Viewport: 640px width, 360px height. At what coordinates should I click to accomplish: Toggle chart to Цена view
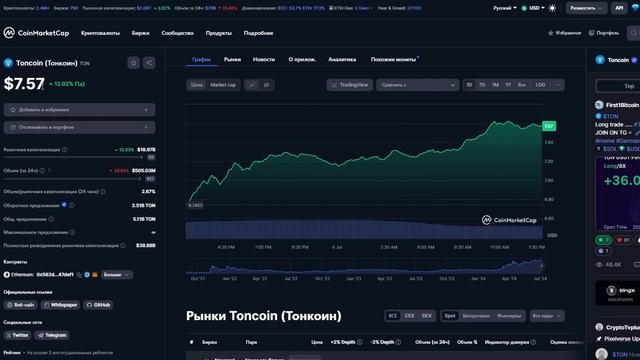coord(196,85)
